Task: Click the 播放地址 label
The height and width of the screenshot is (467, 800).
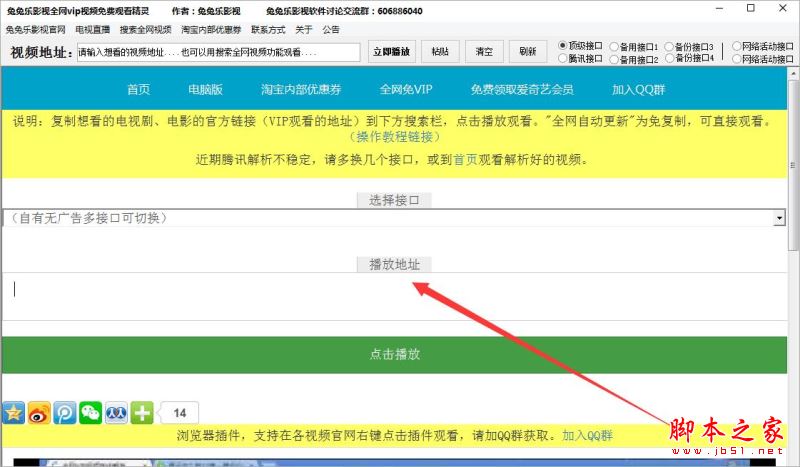Action: (x=394, y=264)
